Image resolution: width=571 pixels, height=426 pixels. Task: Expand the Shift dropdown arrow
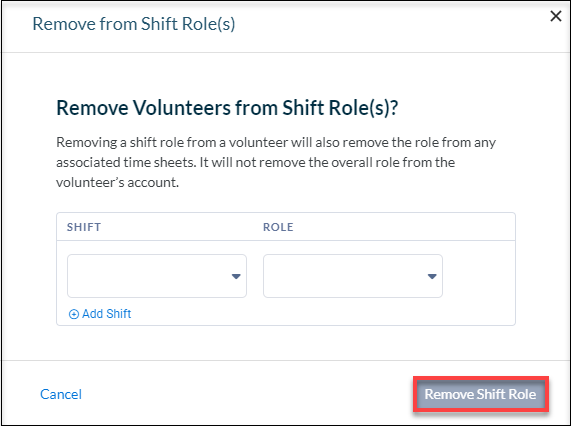[236, 277]
